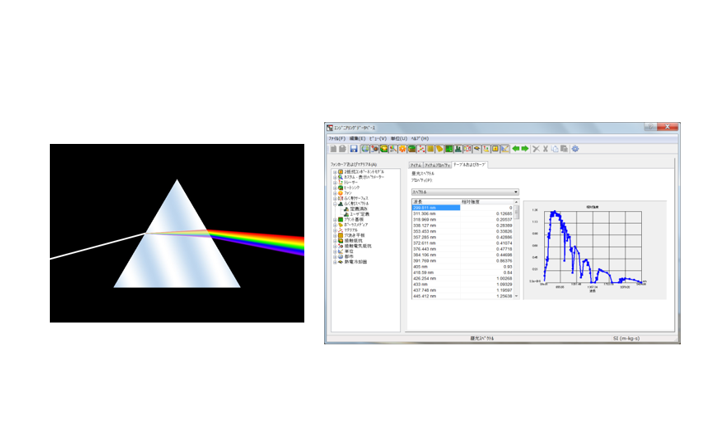Click the green right arrow icon

(524, 149)
